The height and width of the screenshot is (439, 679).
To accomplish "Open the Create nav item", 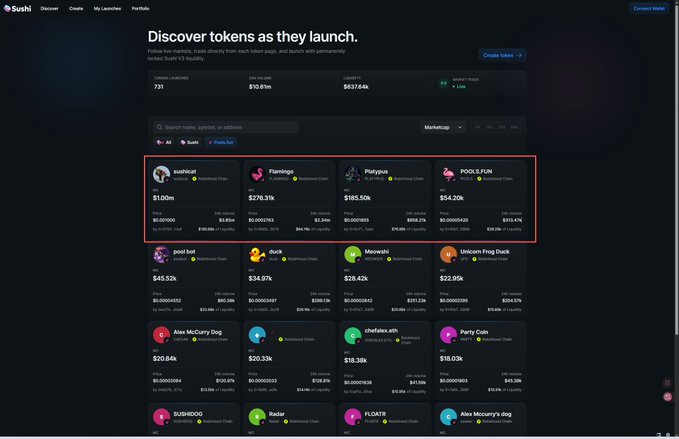I will [76, 8].
